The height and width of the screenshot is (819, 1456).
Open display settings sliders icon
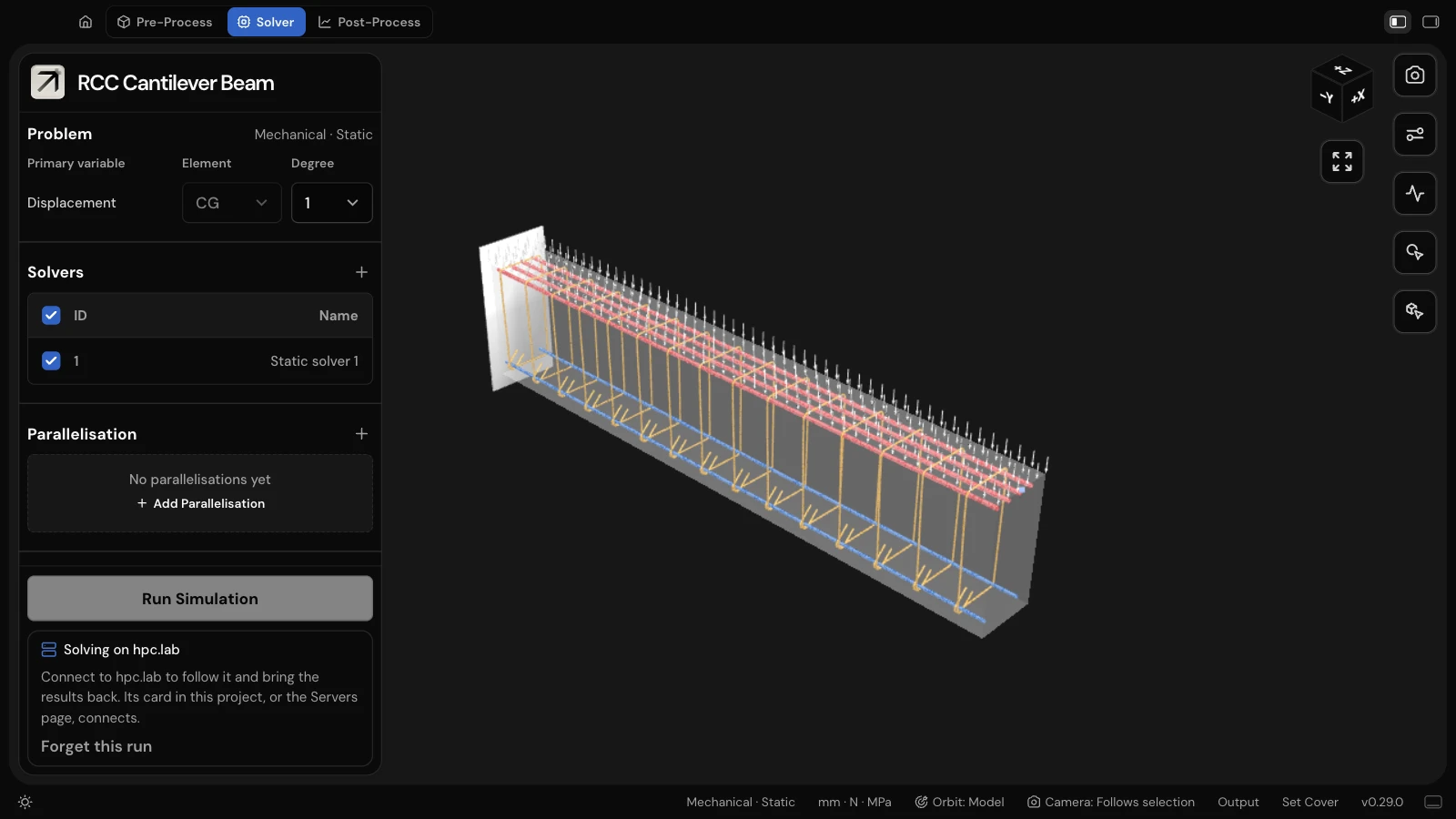click(x=1415, y=134)
